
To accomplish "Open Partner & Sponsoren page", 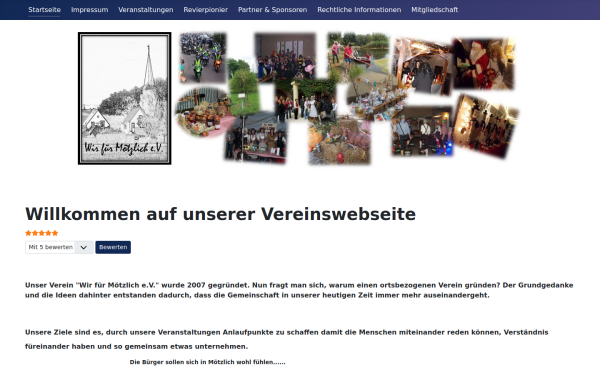I will pos(272,10).
